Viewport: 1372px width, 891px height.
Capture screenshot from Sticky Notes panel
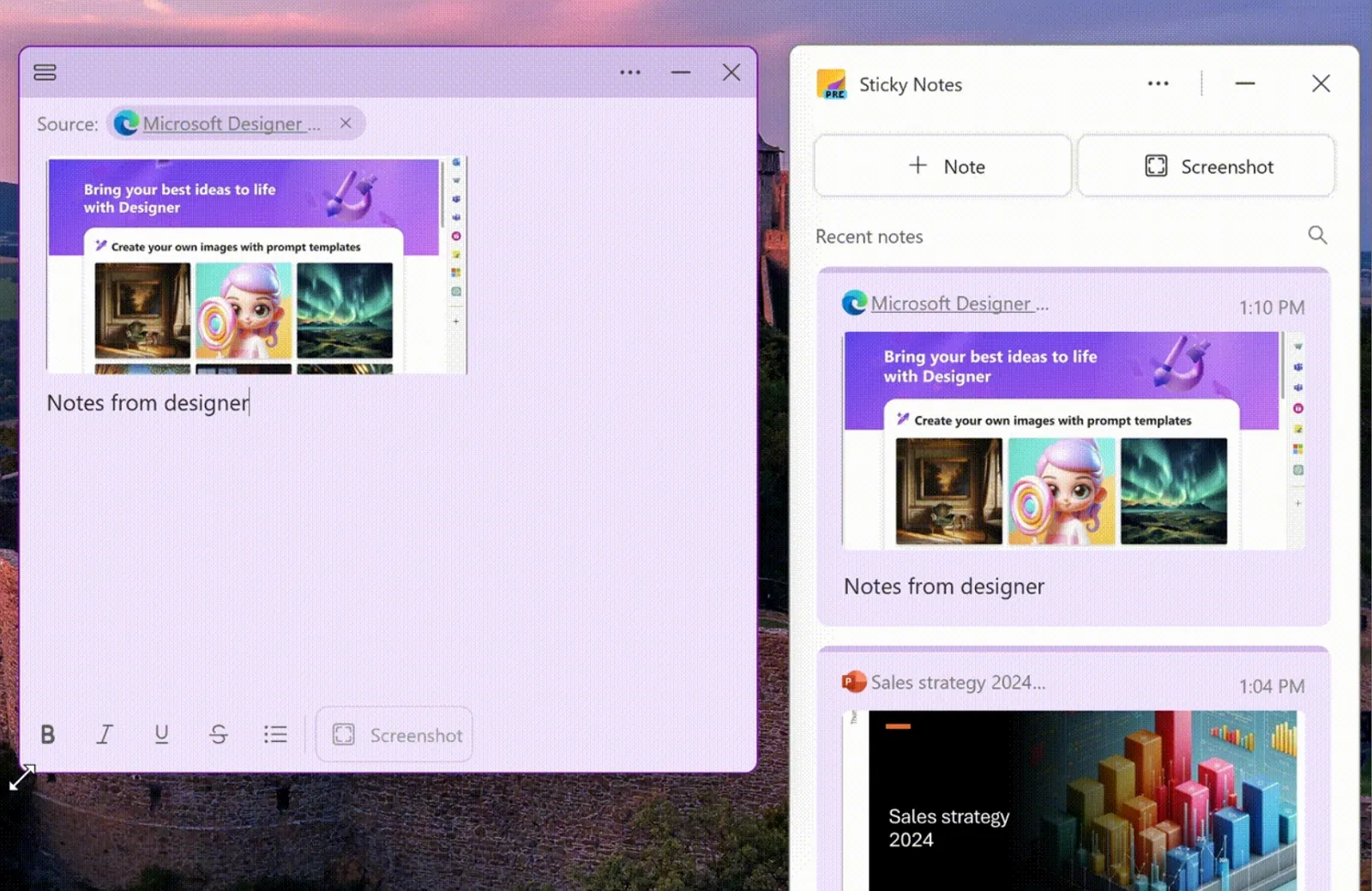coord(1207,166)
